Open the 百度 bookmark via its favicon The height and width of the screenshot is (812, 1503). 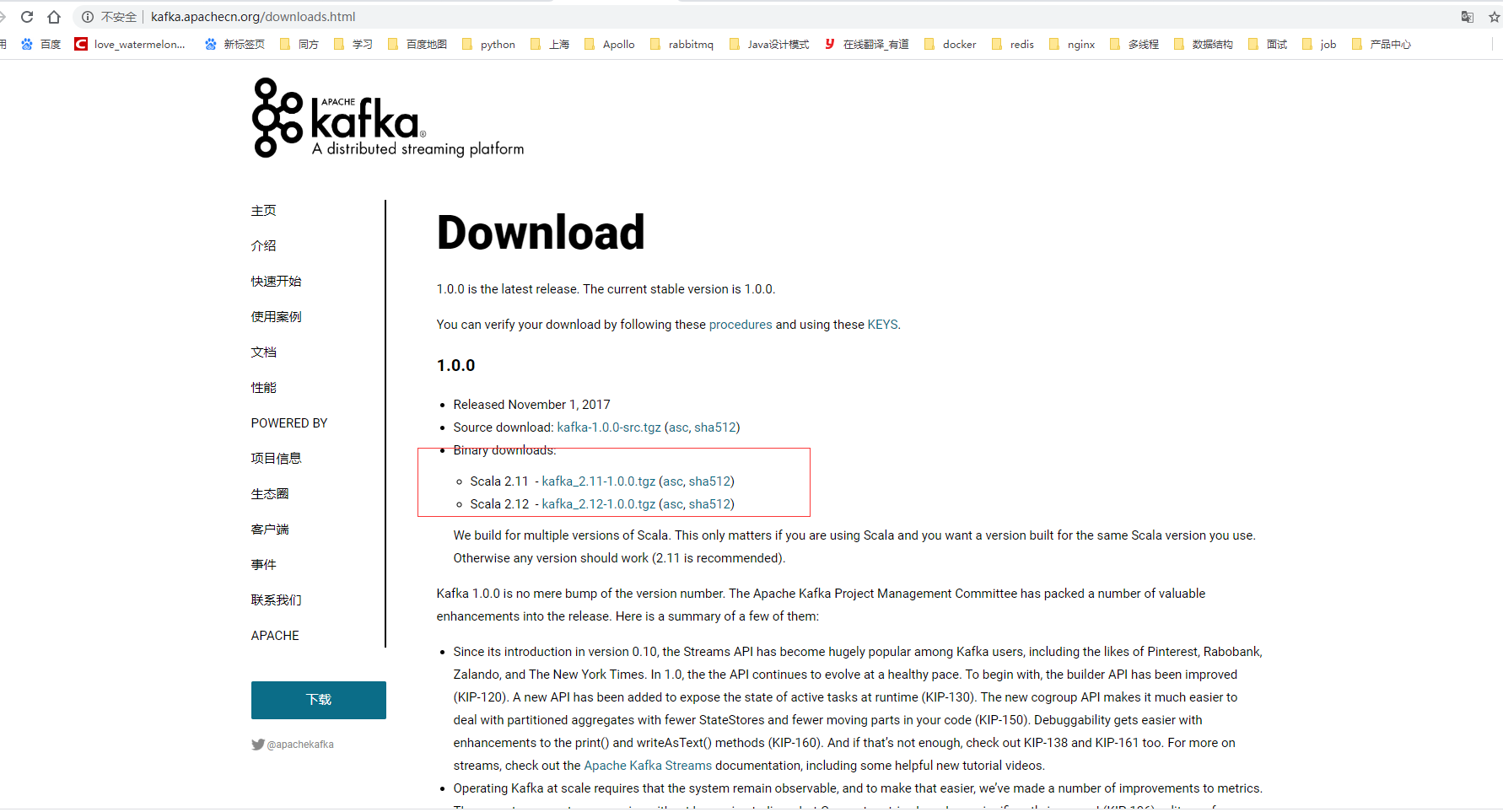point(26,44)
